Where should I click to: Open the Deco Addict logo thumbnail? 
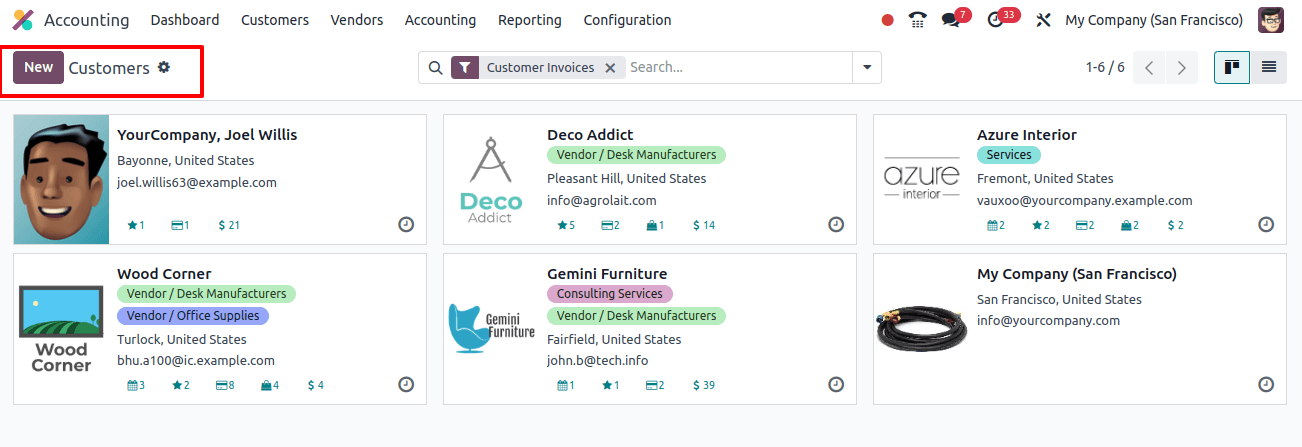pyautogui.click(x=491, y=179)
